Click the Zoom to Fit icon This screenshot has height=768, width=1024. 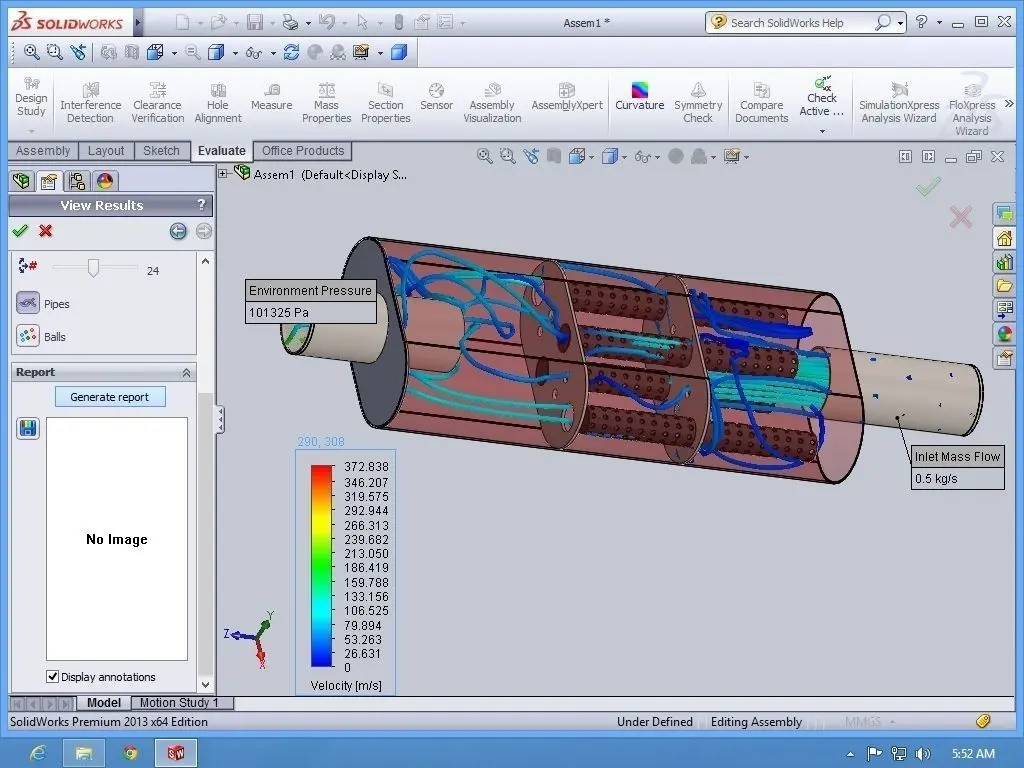click(31, 52)
